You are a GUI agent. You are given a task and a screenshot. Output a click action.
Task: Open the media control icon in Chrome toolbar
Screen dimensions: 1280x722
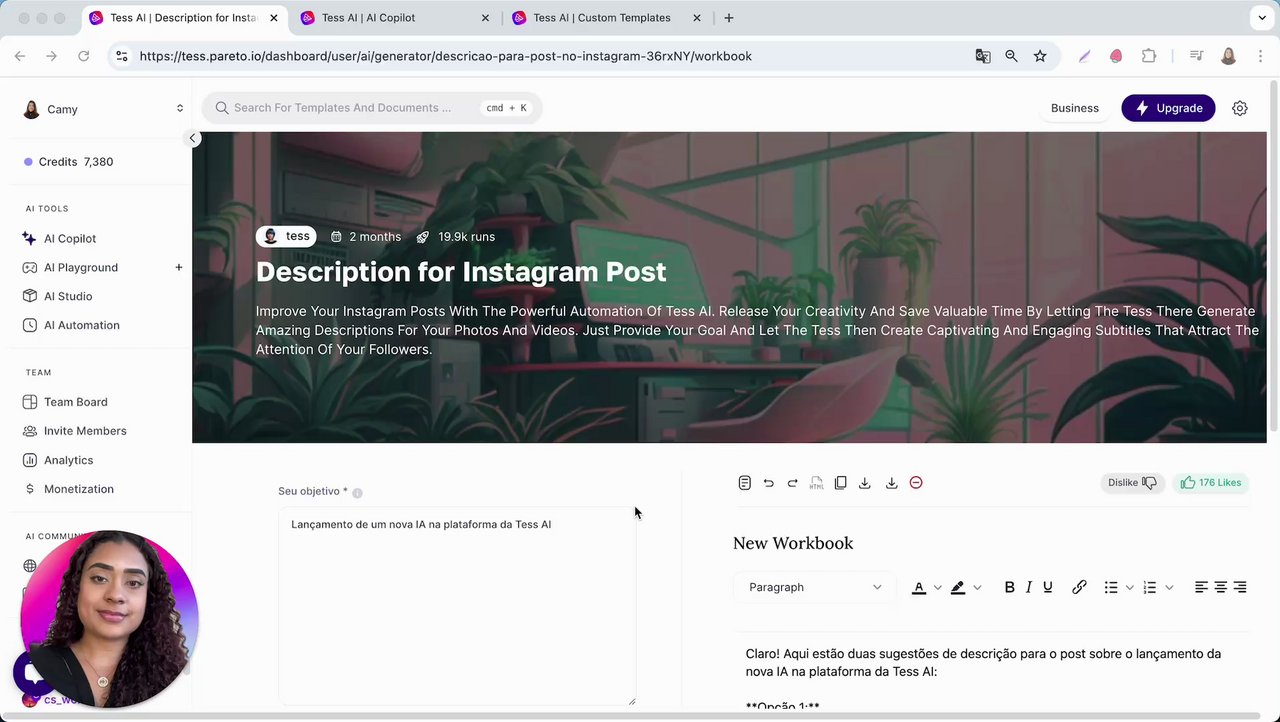[1196, 56]
